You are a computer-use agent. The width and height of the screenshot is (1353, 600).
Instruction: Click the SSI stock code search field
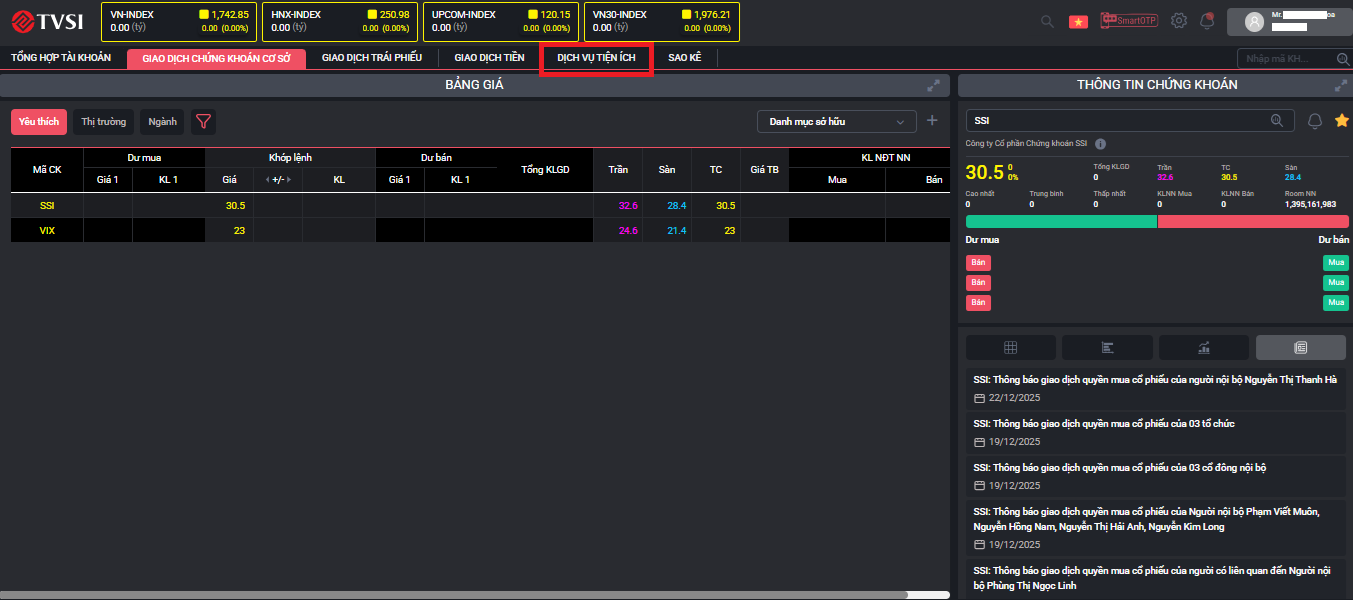click(x=1120, y=120)
